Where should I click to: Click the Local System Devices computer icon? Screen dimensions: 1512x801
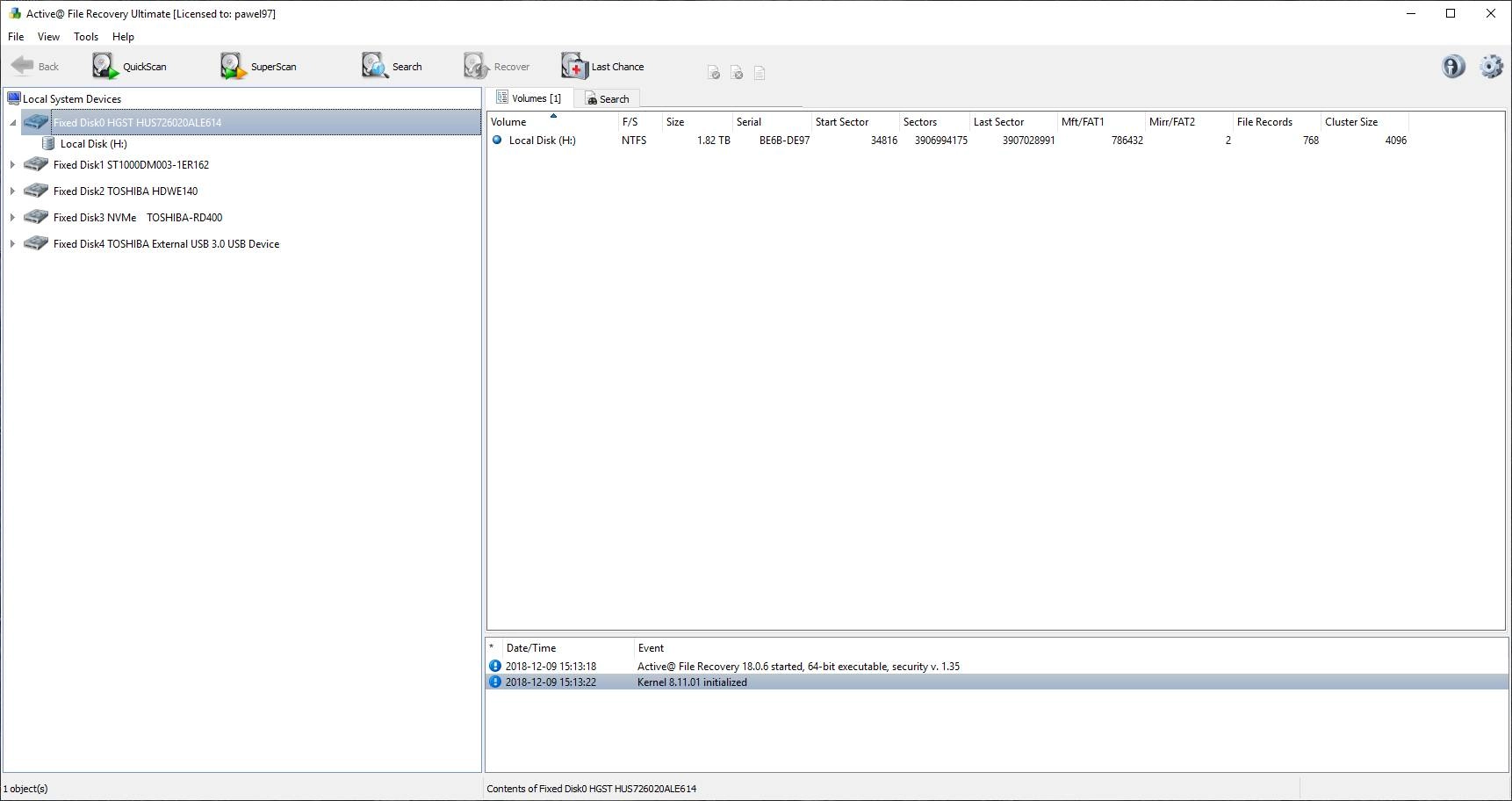coord(13,98)
